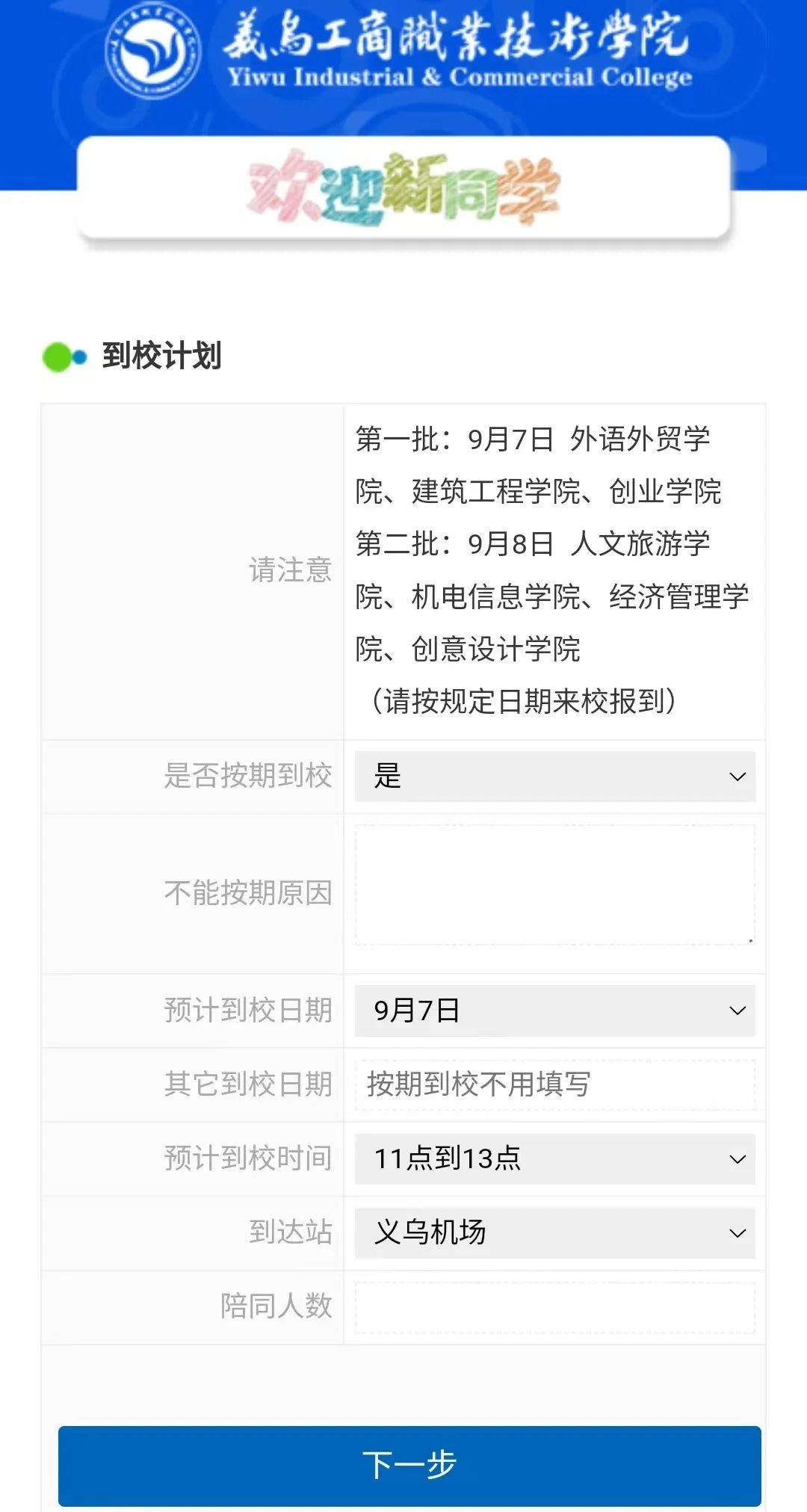This screenshot has height=1512, width=807.
Task: Open the 预计到校时间 dropdown showing 11点到13点
Action: [x=554, y=1158]
